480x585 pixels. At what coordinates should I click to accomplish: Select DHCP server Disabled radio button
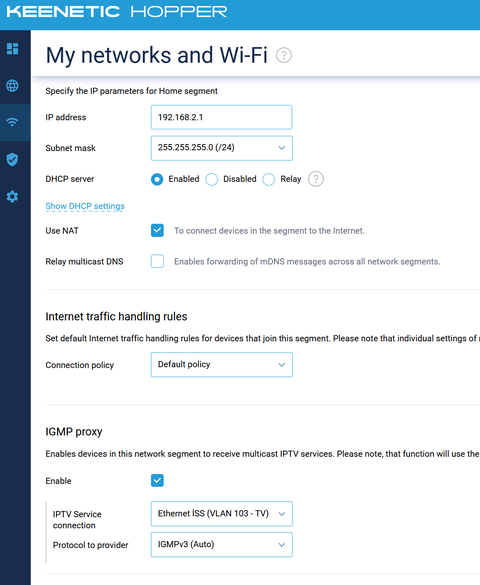211,179
